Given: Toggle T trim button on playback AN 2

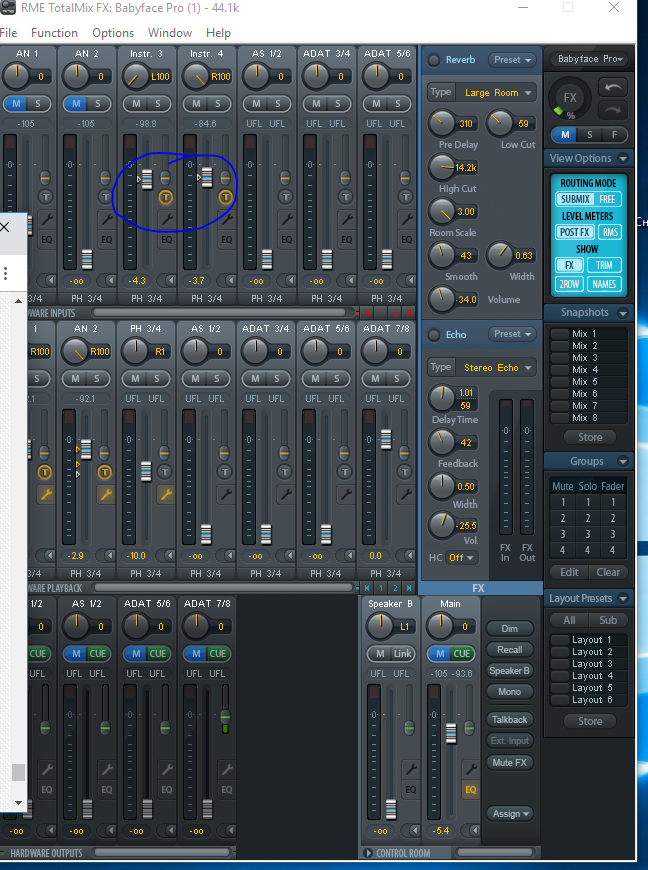Looking at the screenshot, I should (x=104, y=472).
